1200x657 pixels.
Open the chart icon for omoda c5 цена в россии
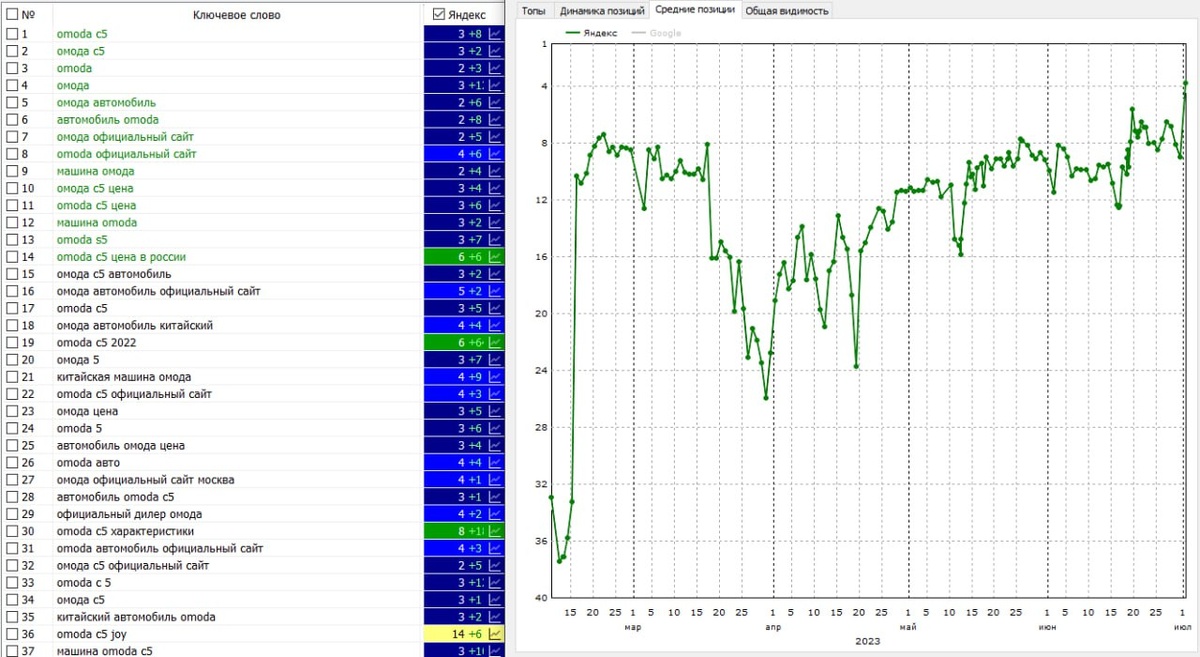click(x=495, y=257)
